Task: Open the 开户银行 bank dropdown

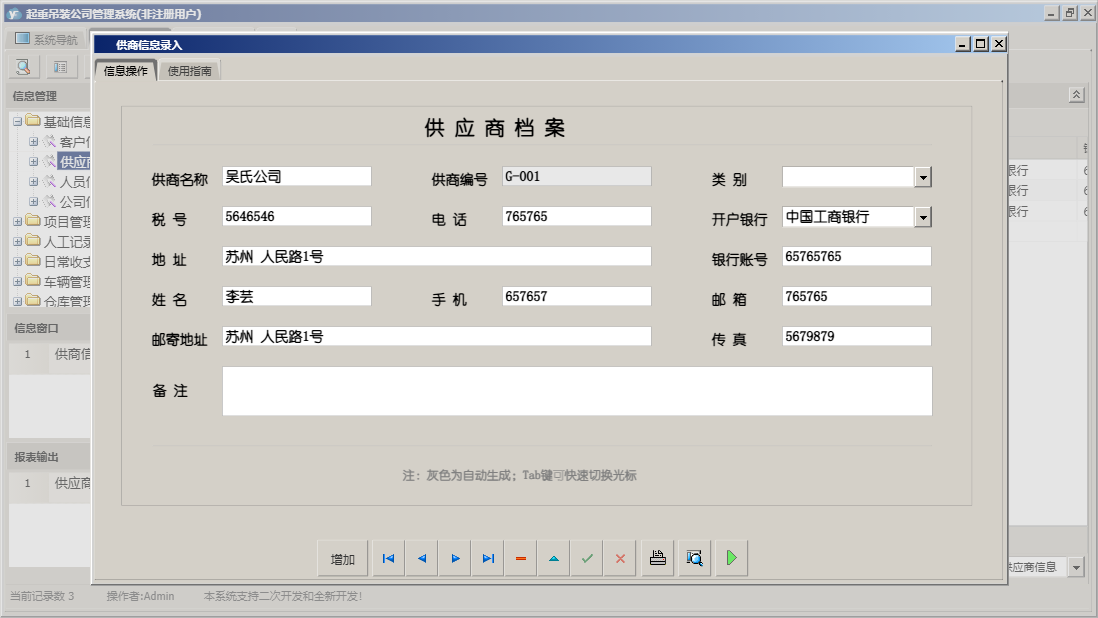Action: 923,217
